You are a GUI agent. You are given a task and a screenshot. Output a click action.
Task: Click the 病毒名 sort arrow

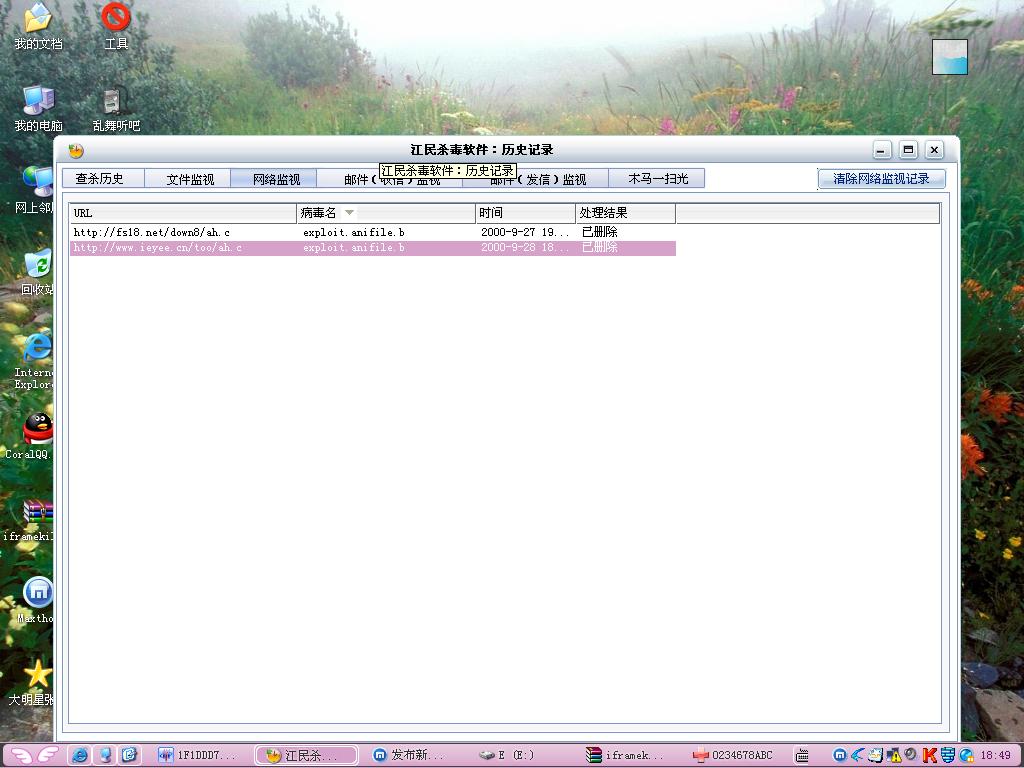(349, 213)
